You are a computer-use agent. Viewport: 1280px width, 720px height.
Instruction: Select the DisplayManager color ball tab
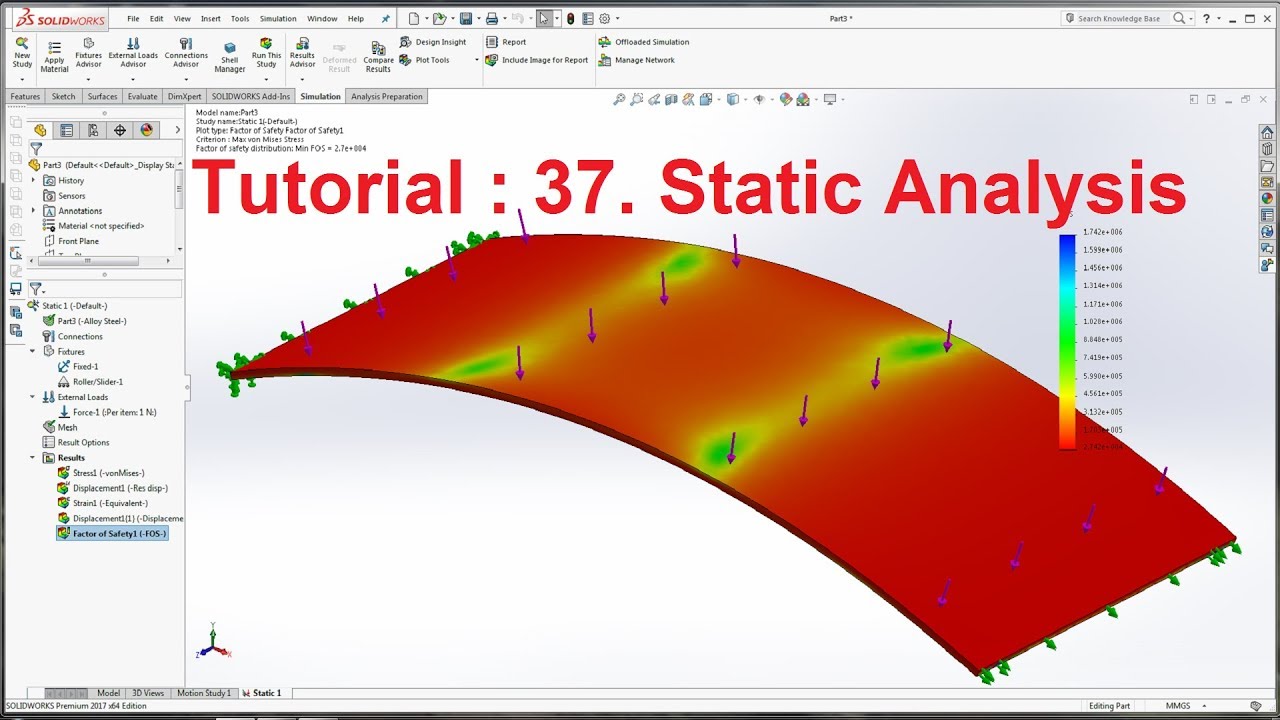[x=147, y=130]
